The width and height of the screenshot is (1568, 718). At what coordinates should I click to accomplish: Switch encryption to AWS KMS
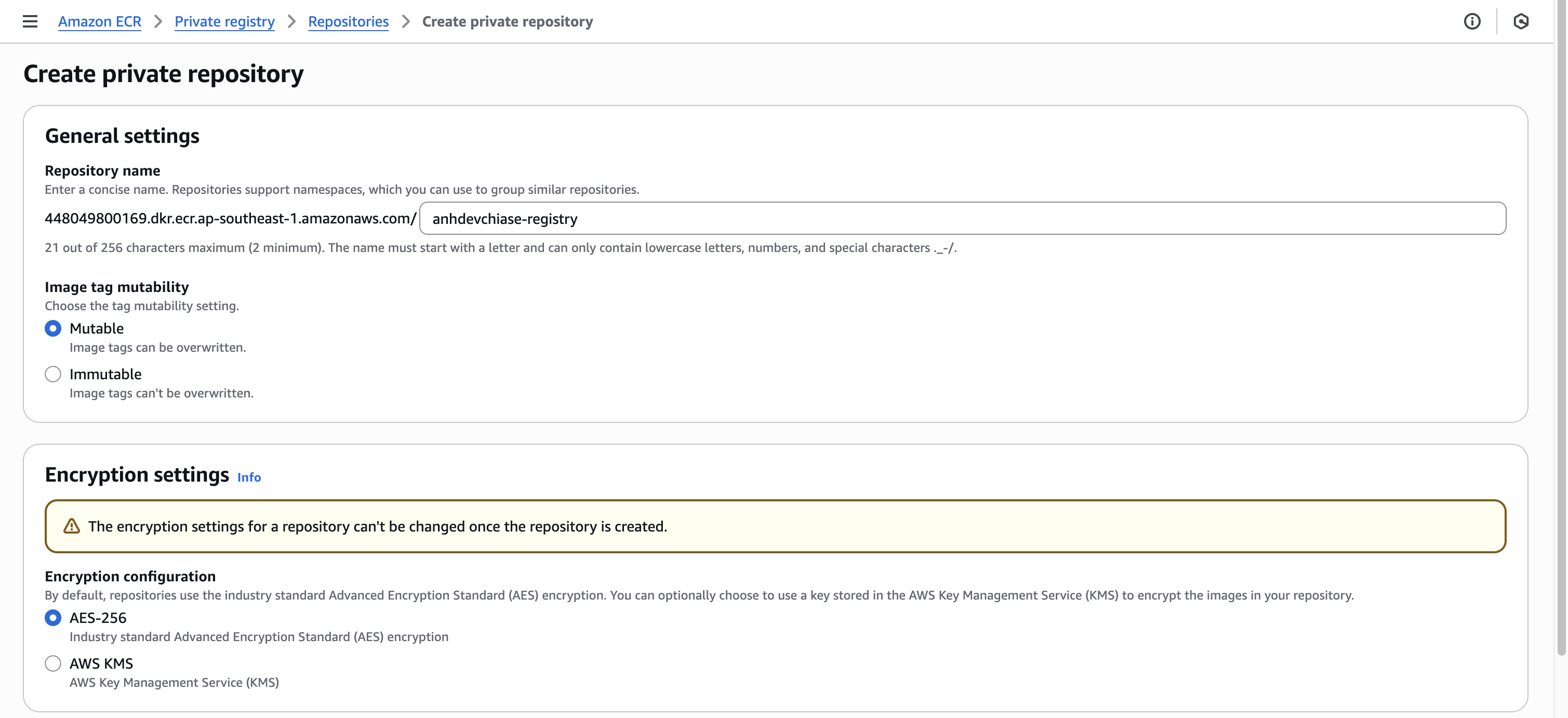pos(53,663)
